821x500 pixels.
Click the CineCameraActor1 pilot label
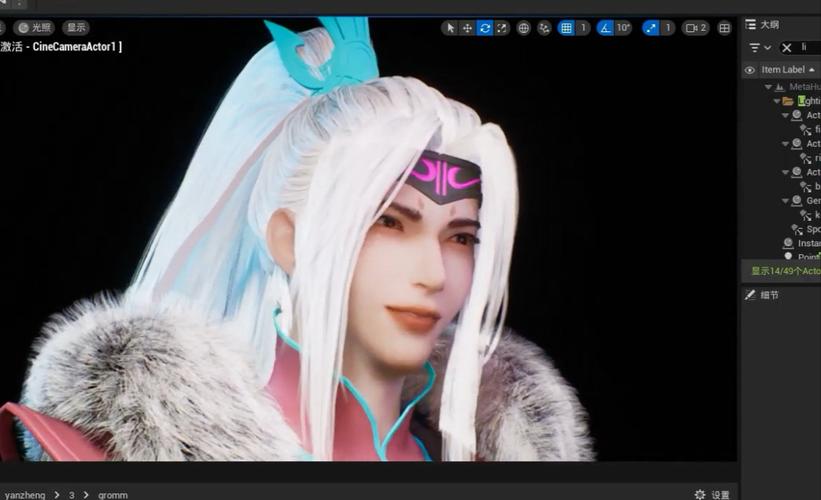[77, 47]
